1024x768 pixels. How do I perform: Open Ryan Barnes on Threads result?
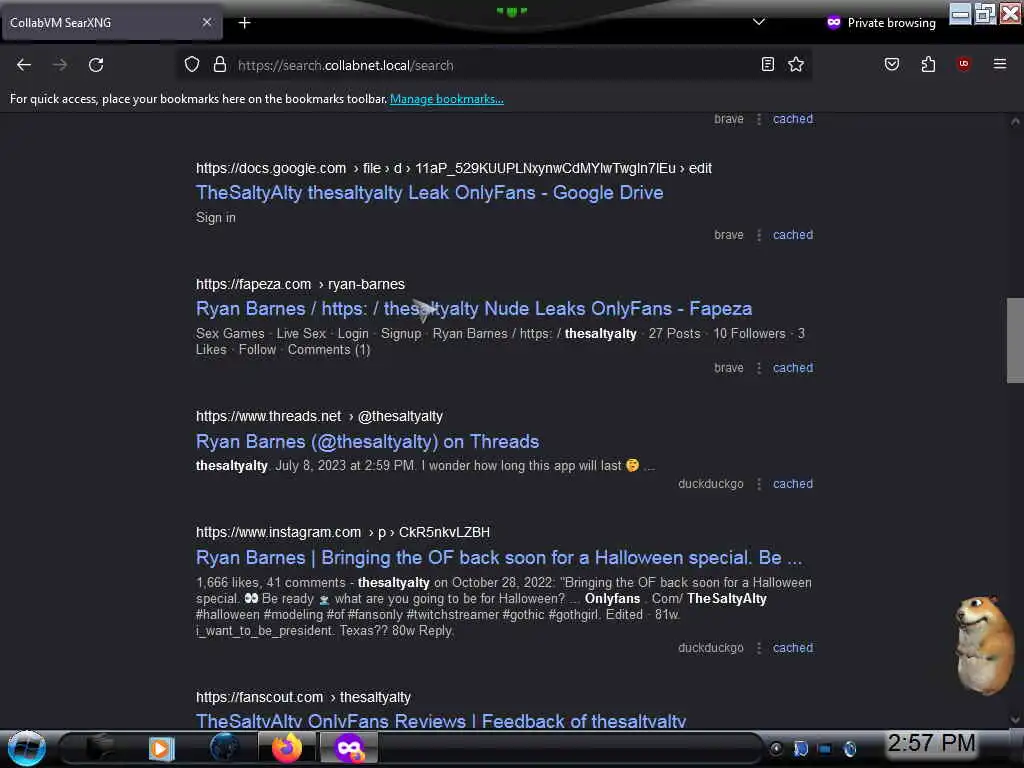(368, 441)
